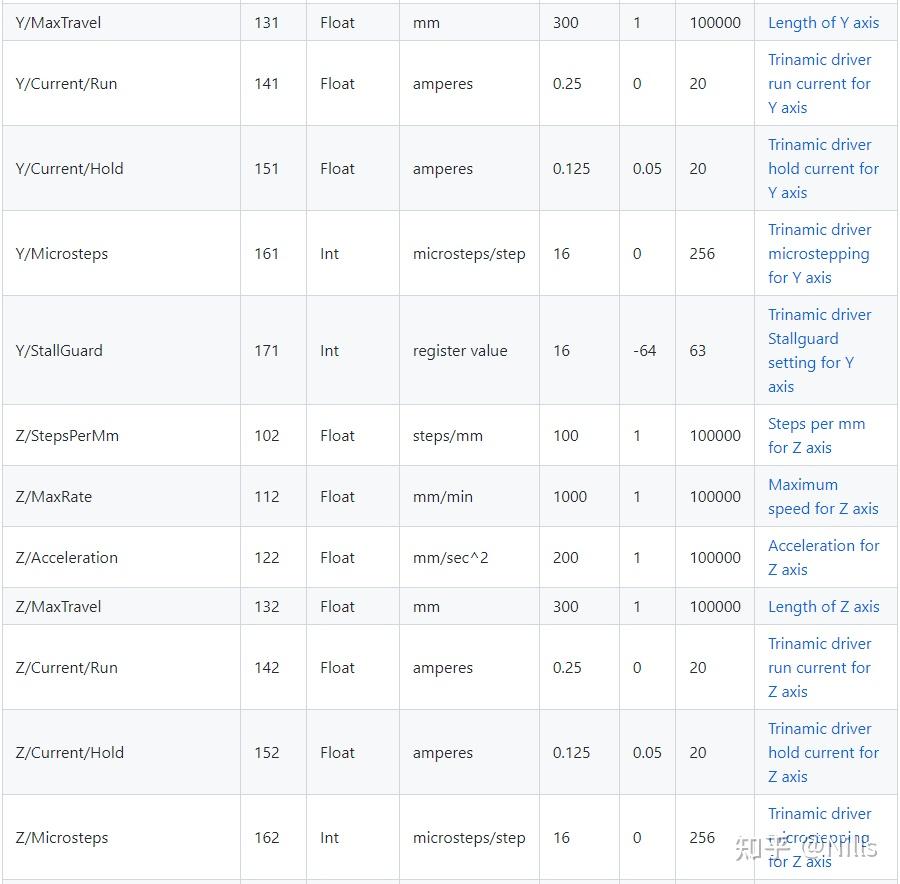The width and height of the screenshot is (900, 884).
Task: Open "Trinamic driver hold current for Z axis" link
Action: pyautogui.click(x=822, y=753)
